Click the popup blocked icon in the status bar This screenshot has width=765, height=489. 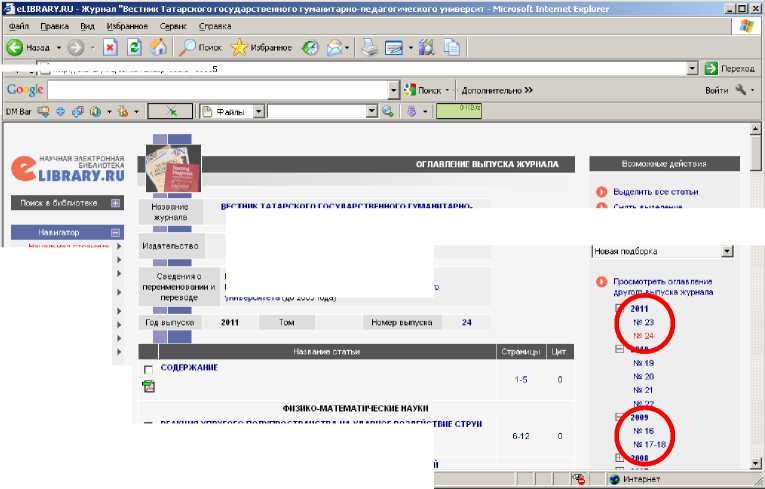coord(579,479)
